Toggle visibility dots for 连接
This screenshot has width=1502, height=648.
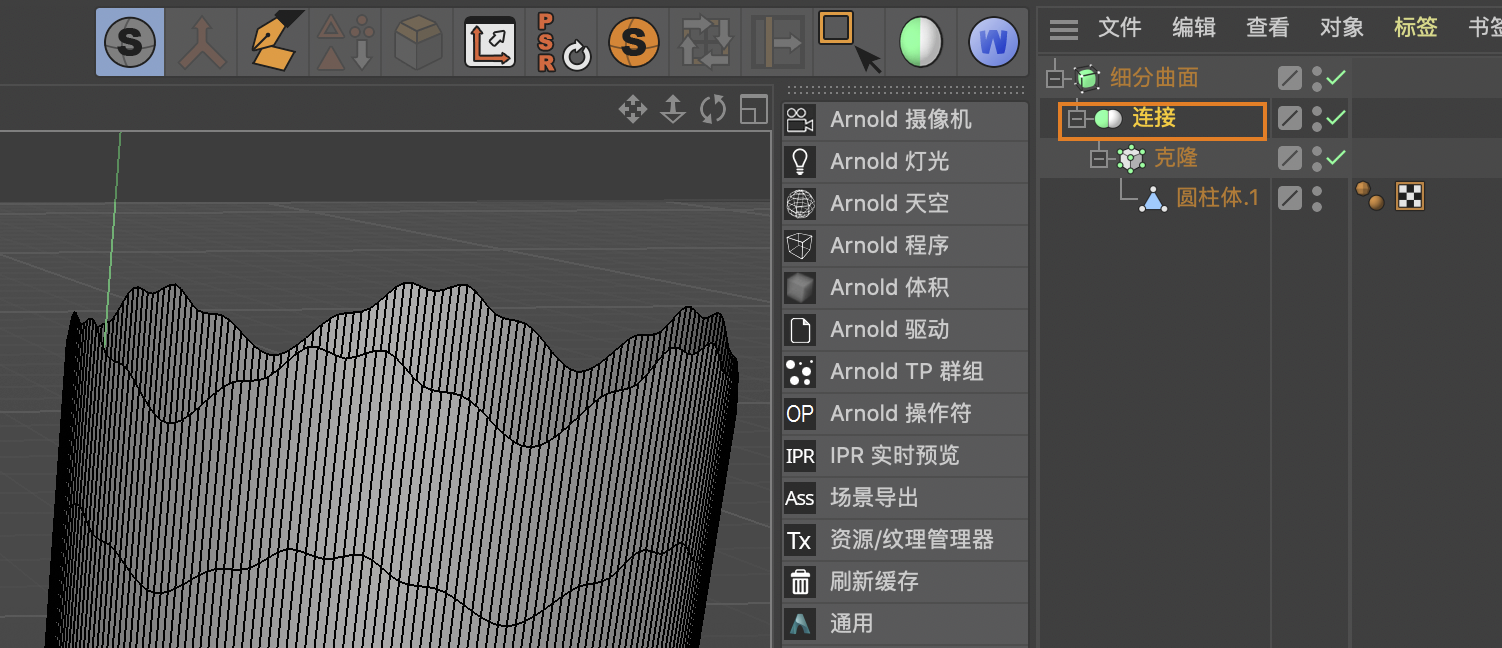click(1317, 118)
